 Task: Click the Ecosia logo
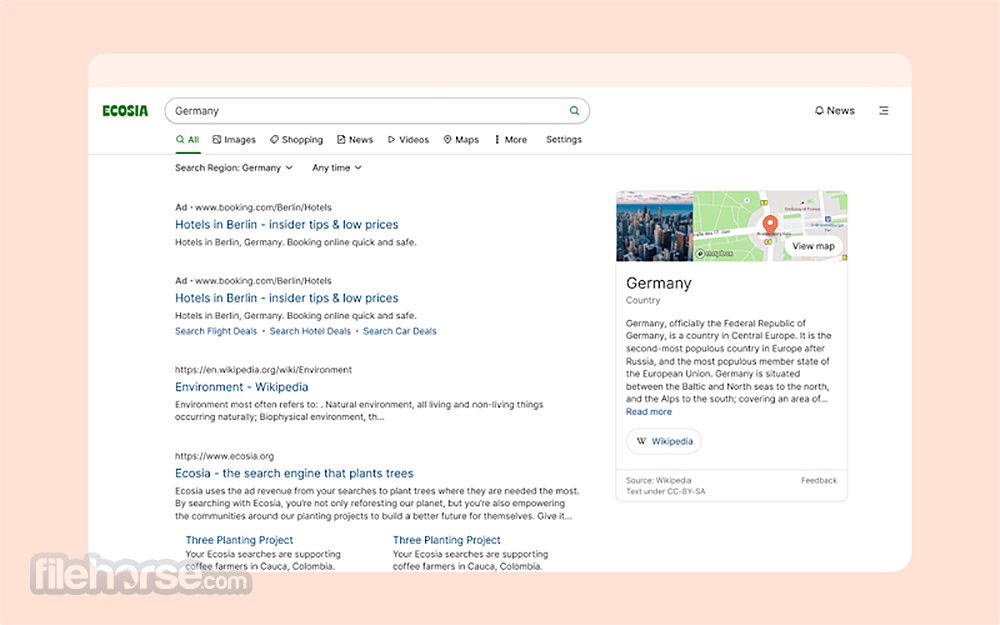click(x=125, y=111)
